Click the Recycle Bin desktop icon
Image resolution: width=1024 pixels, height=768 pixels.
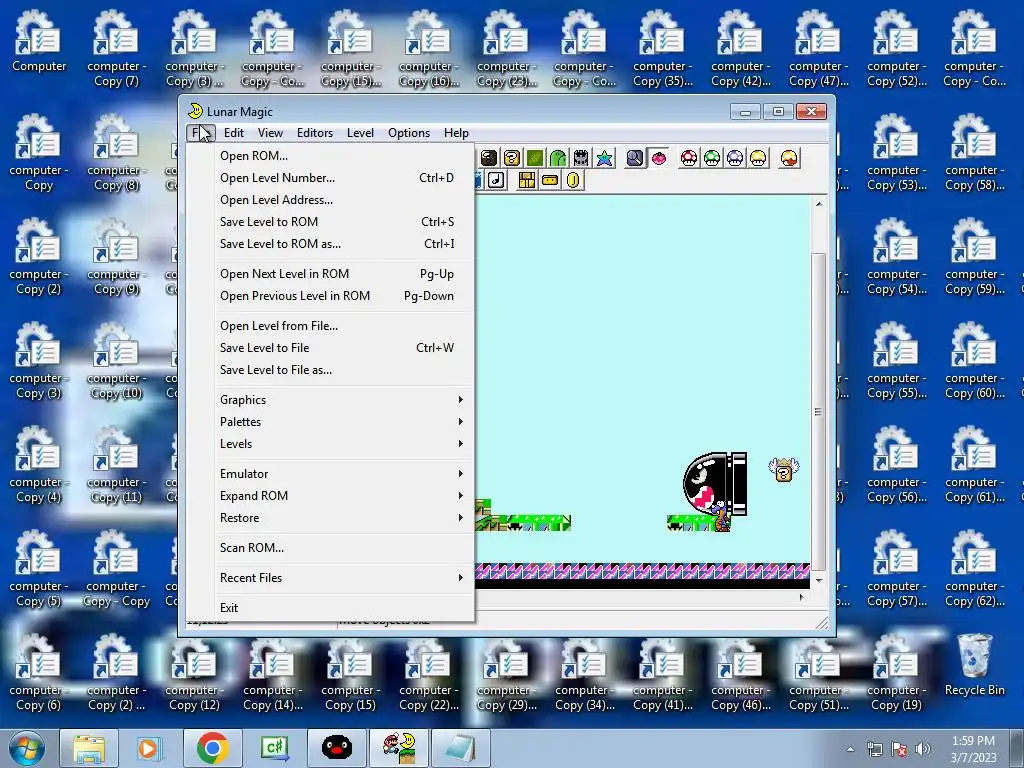974,665
